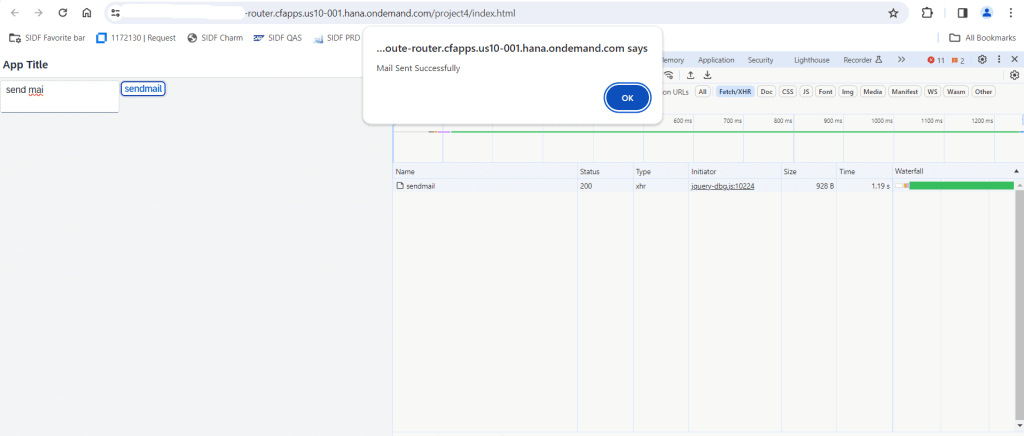Switch to the Recorder DevTools tab
This screenshot has width=1024, height=436.
(x=863, y=60)
